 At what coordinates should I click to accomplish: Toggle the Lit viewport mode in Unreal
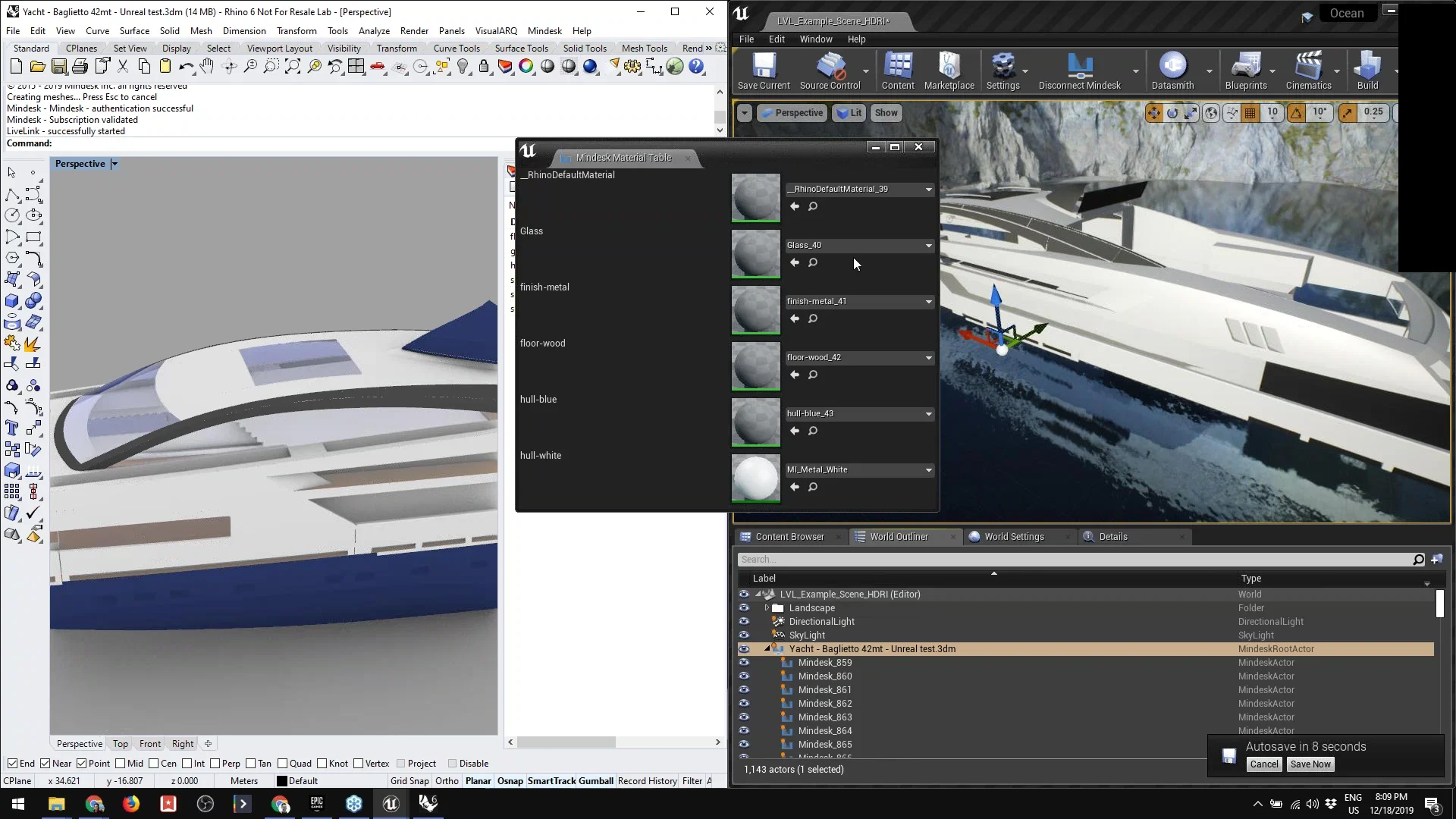tap(849, 112)
